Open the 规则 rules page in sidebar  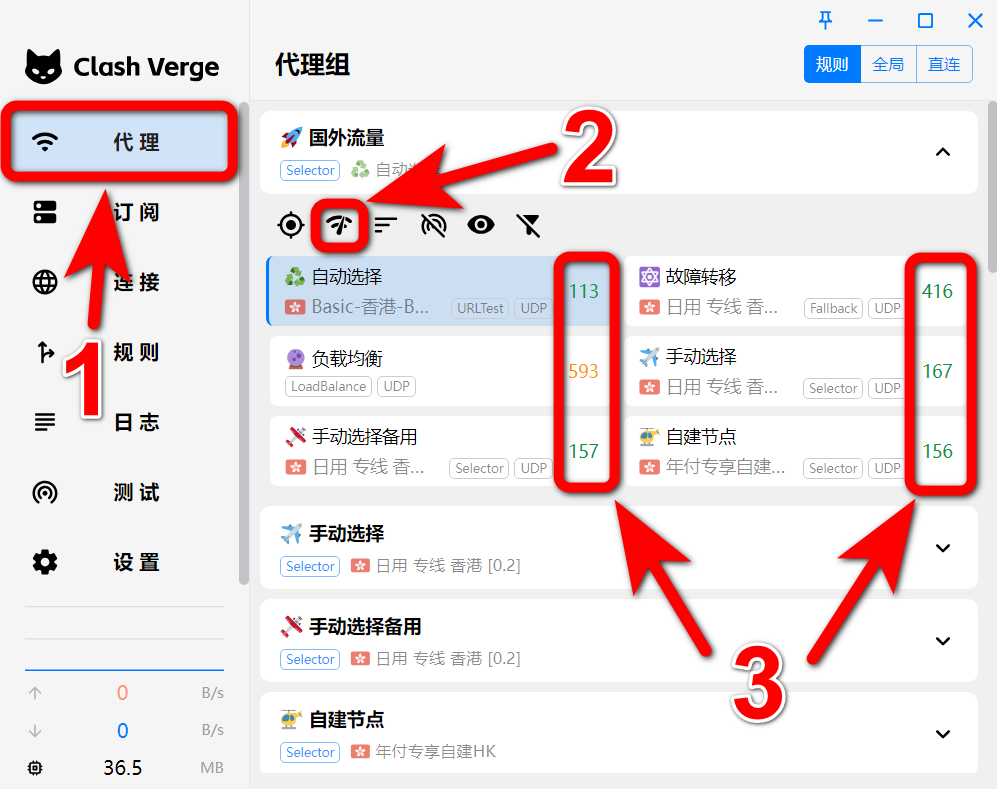click(120, 352)
